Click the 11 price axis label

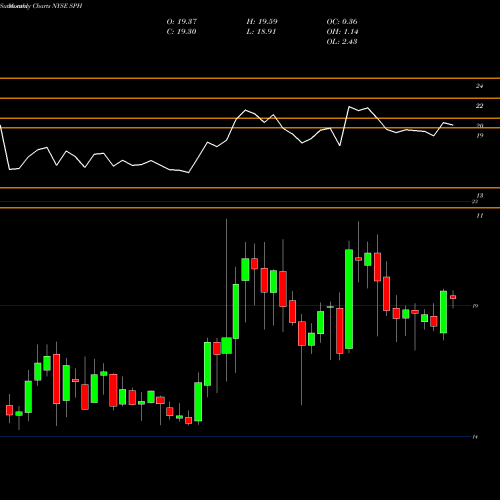[x=479, y=216]
